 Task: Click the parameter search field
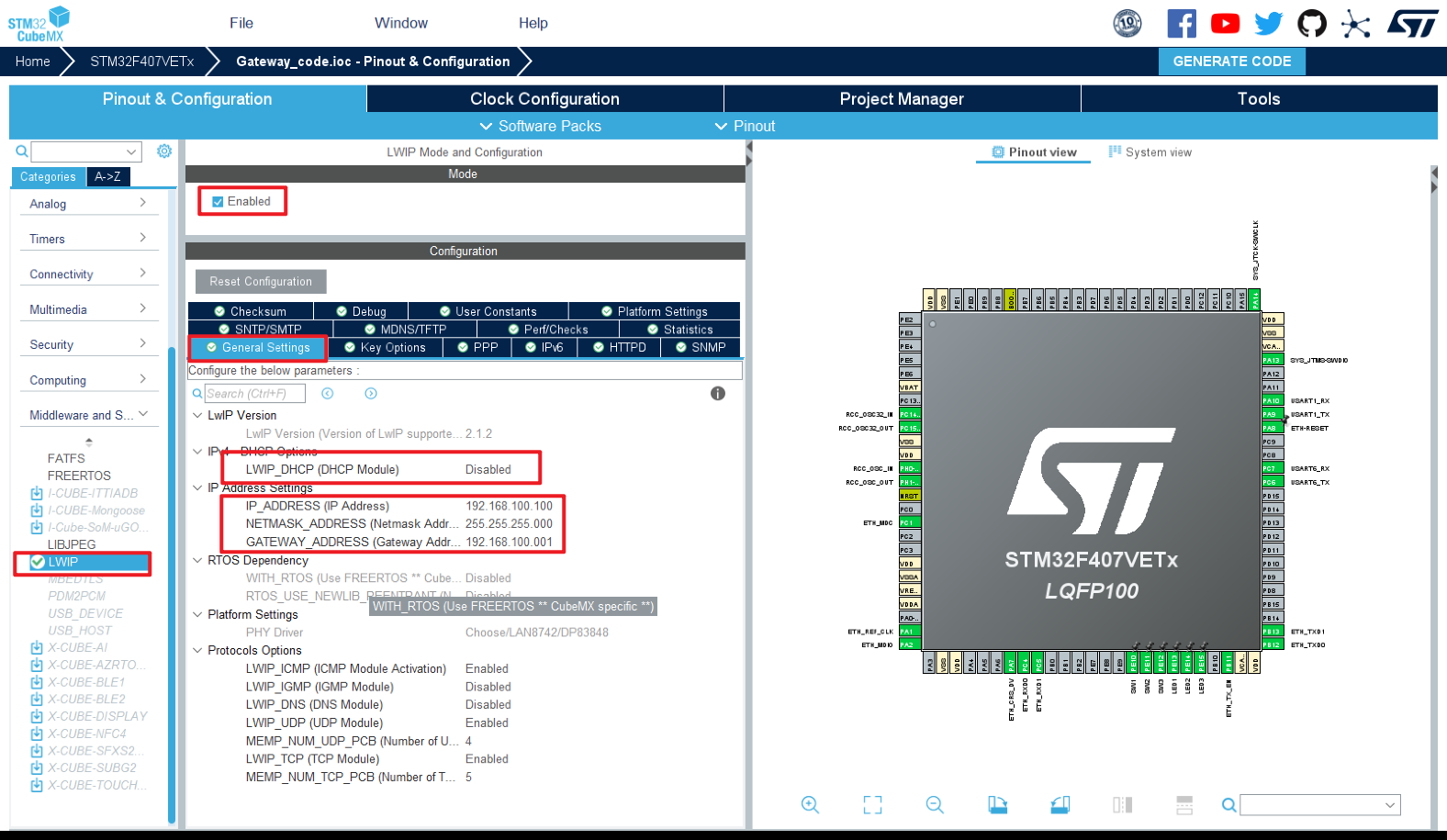coord(254,393)
